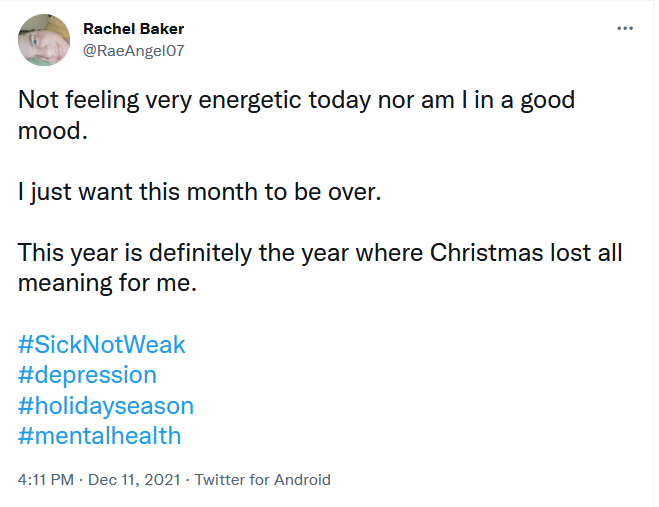
Task: Click the 4:11 PM timestamp
Action: pos(46,479)
